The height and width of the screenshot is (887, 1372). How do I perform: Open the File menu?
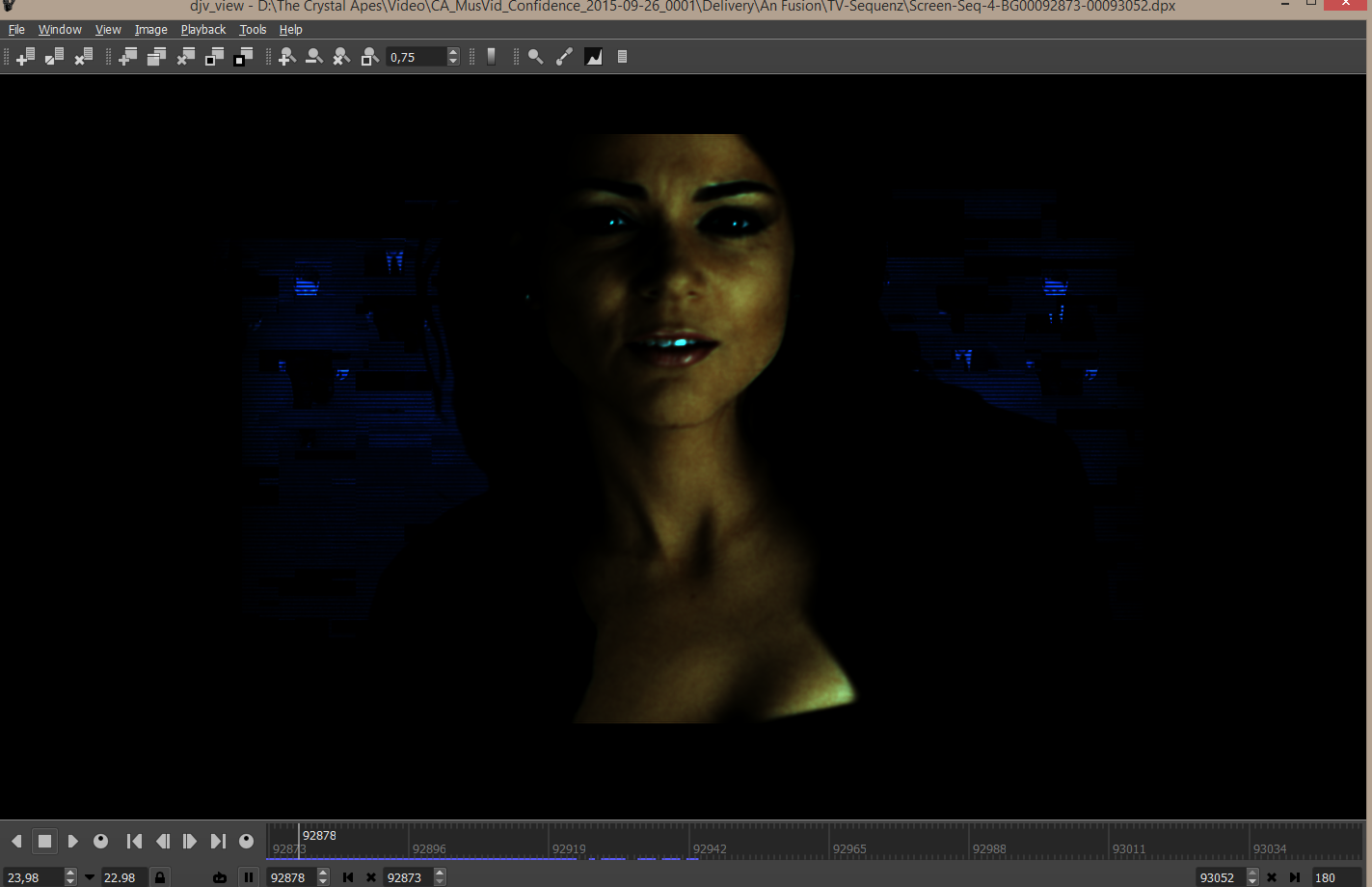pos(16,30)
